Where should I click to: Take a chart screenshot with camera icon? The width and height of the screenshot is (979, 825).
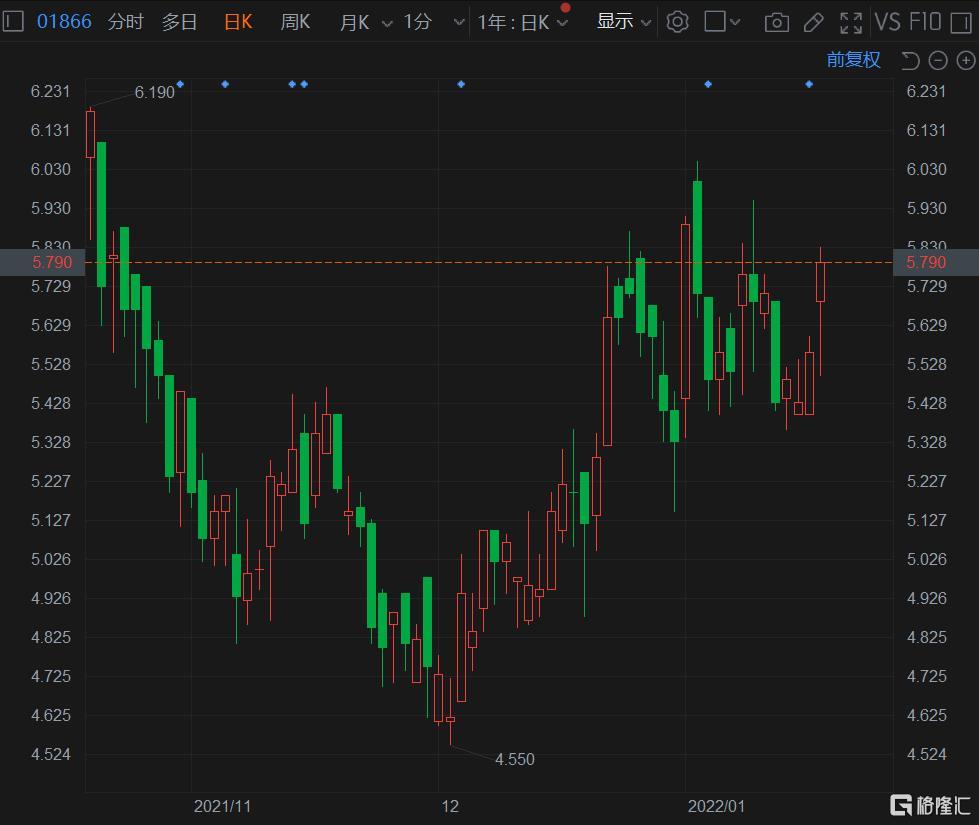pos(776,21)
